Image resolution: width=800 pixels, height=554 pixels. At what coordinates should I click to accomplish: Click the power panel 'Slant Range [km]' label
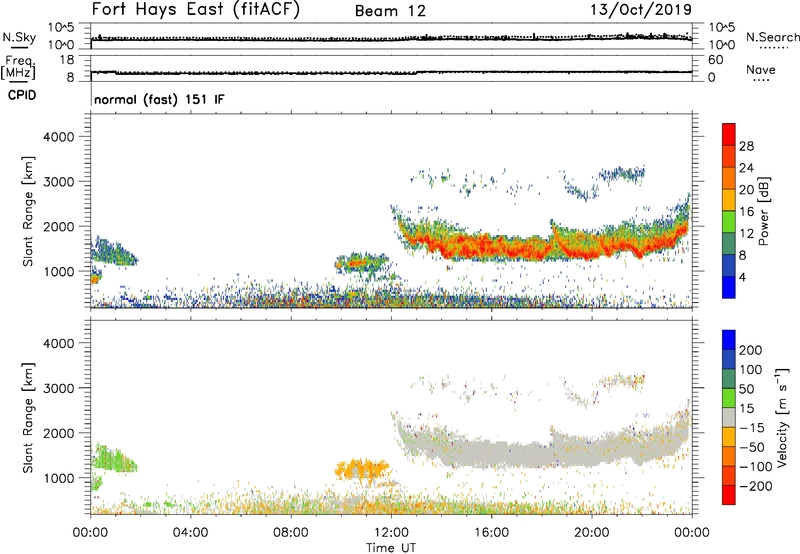coord(28,211)
